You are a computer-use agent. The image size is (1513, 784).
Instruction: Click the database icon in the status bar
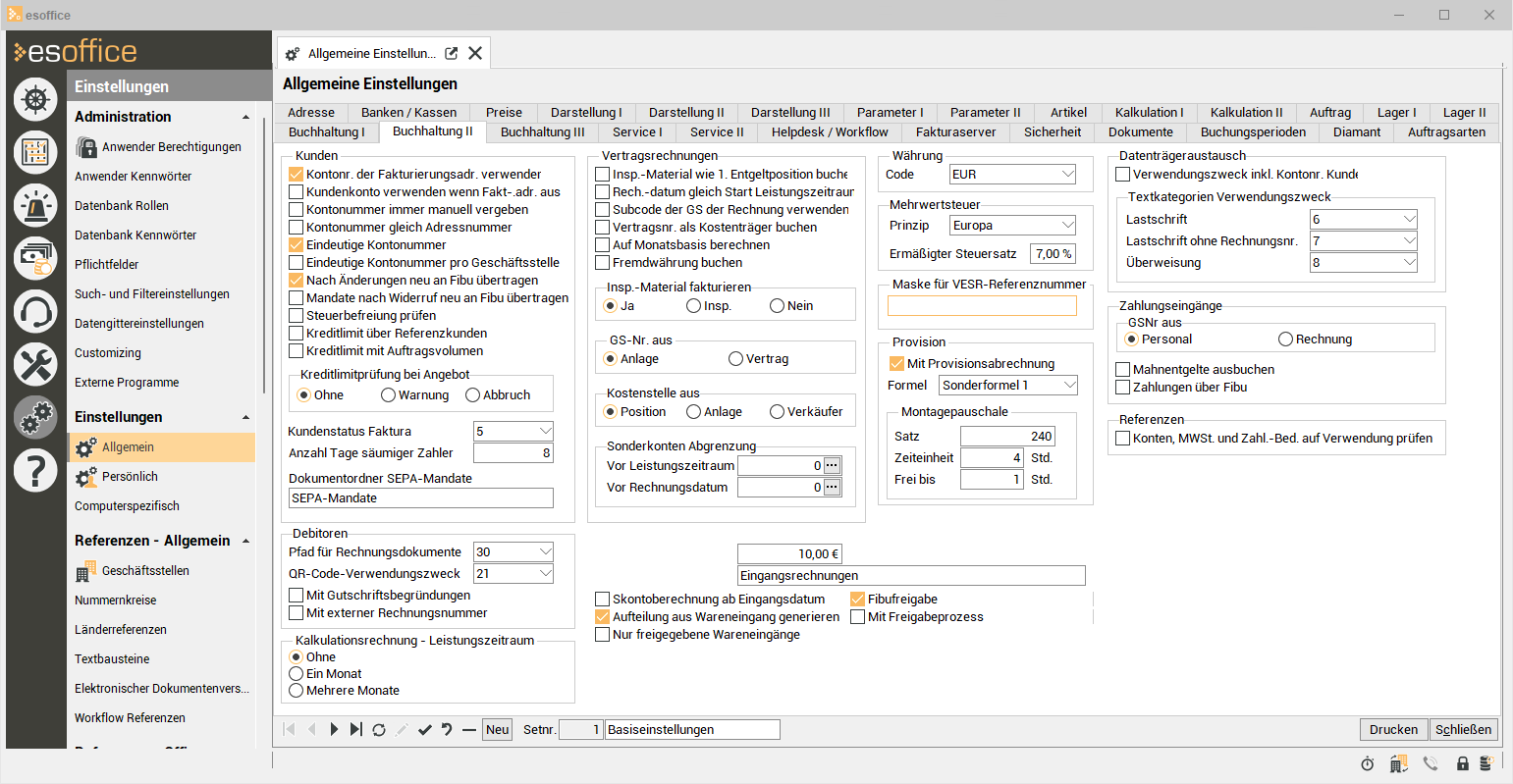click(x=1487, y=763)
